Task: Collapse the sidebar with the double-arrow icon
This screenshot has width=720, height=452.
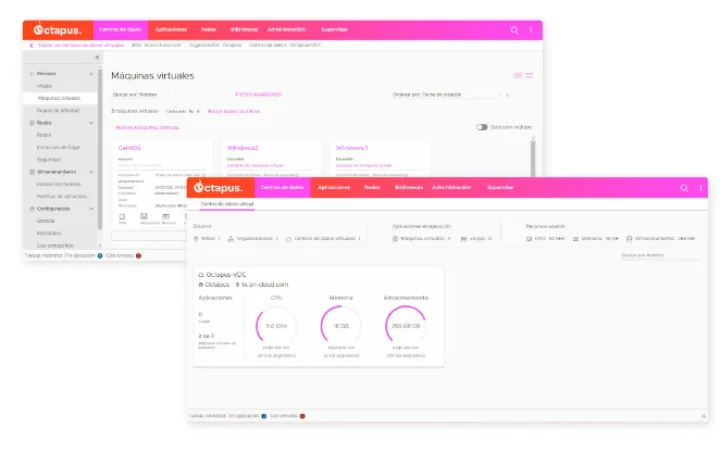Action: tap(97, 58)
